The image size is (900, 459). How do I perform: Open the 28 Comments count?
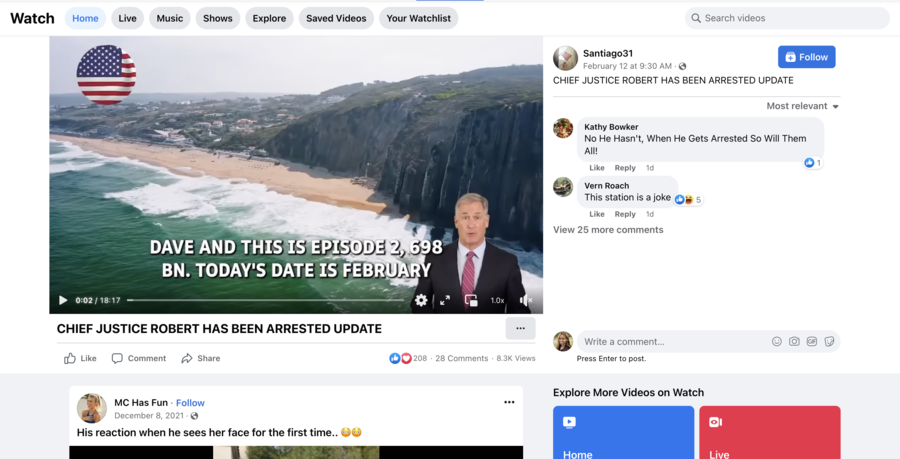(461, 358)
